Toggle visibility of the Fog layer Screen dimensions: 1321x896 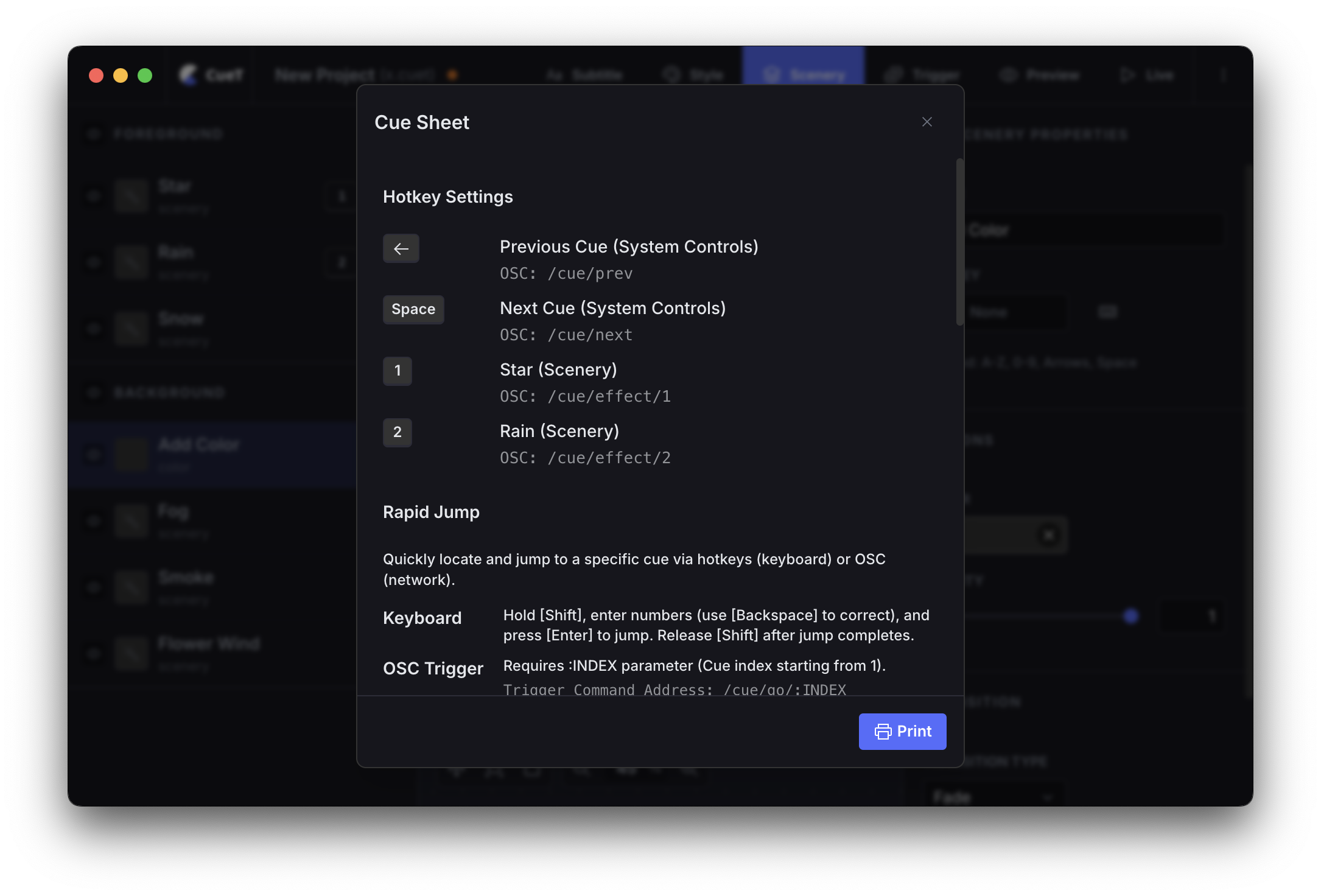(x=93, y=521)
